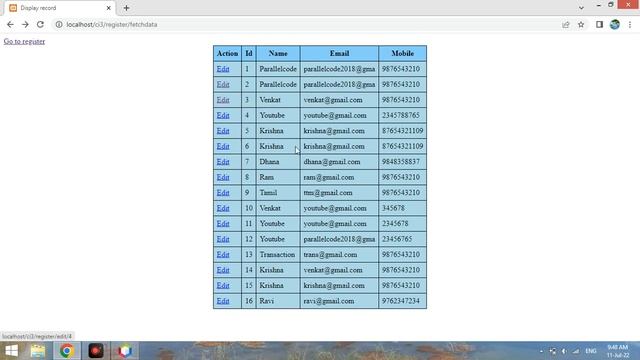
Task: Open the red recorder app in taskbar
Action: [96, 351]
